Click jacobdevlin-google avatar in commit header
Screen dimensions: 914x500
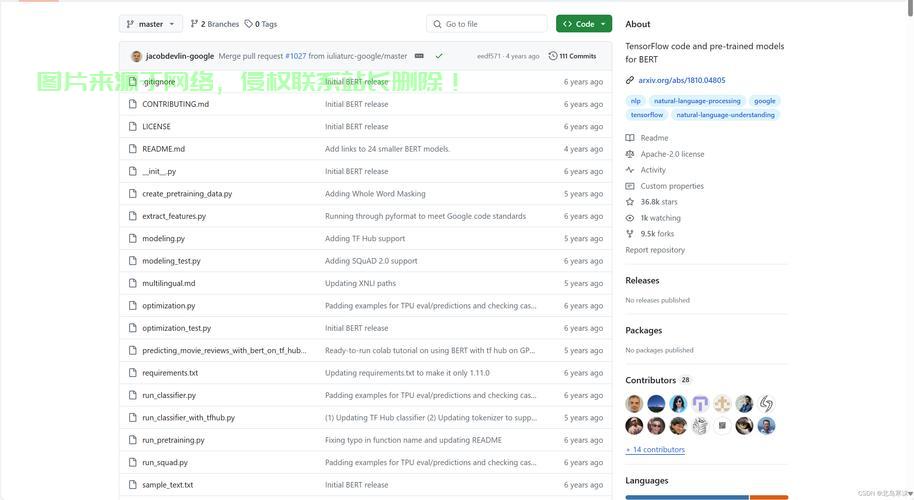pos(136,56)
